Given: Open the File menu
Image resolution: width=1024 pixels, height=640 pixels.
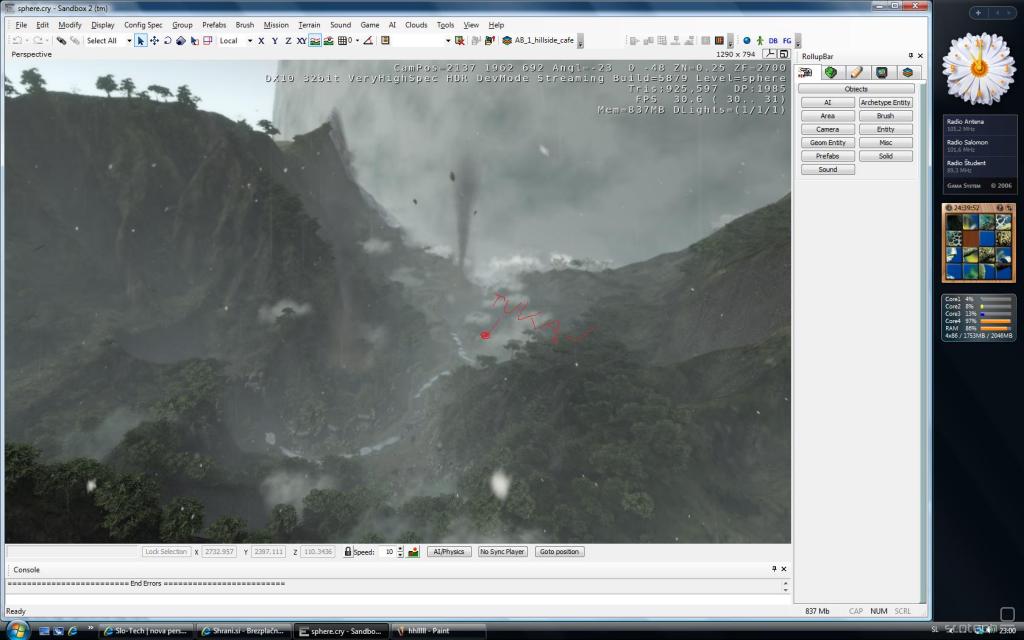Looking at the screenshot, I should 22,25.
